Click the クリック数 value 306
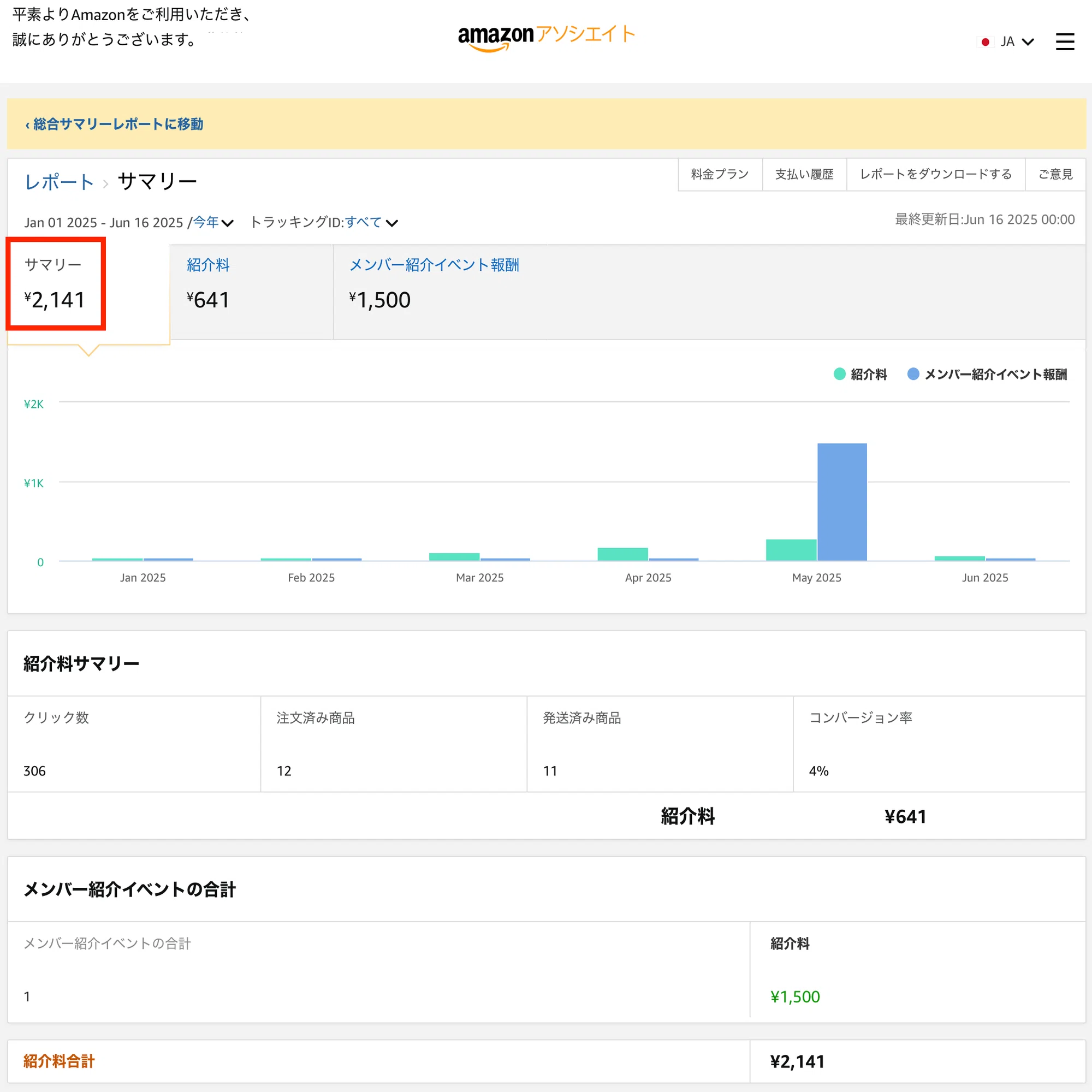The width and height of the screenshot is (1092, 1092). click(x=34, y=771)
